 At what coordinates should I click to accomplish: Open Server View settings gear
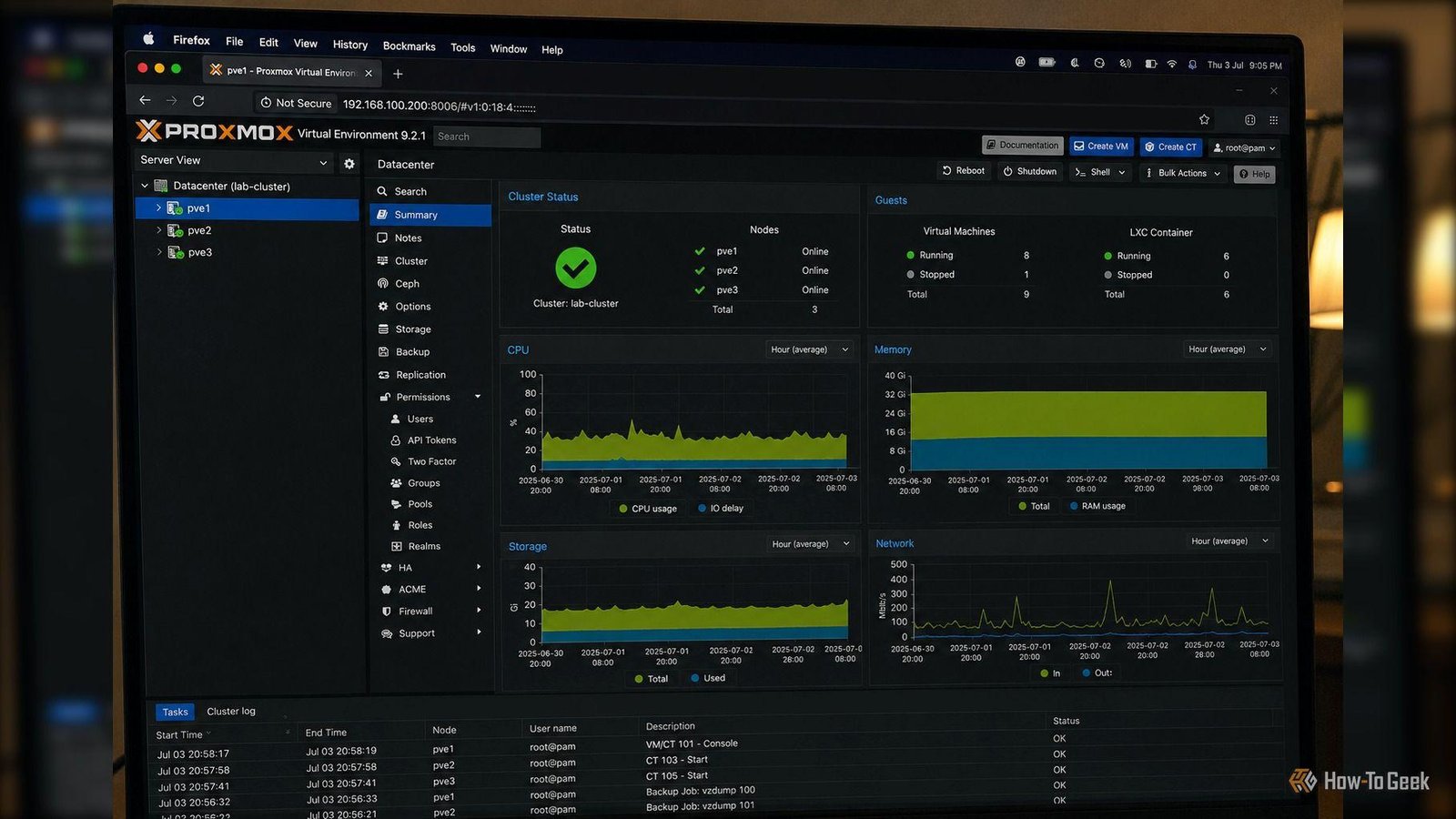pos(349,164)
